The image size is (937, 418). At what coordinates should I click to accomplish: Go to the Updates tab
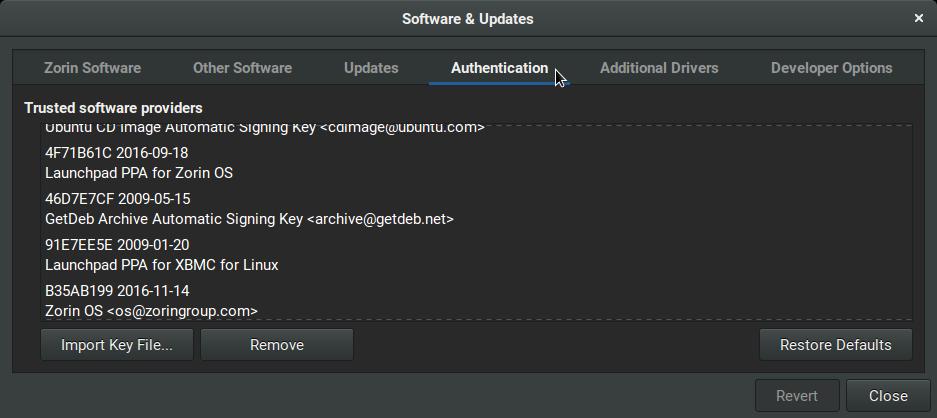click(x=371, y=68)
